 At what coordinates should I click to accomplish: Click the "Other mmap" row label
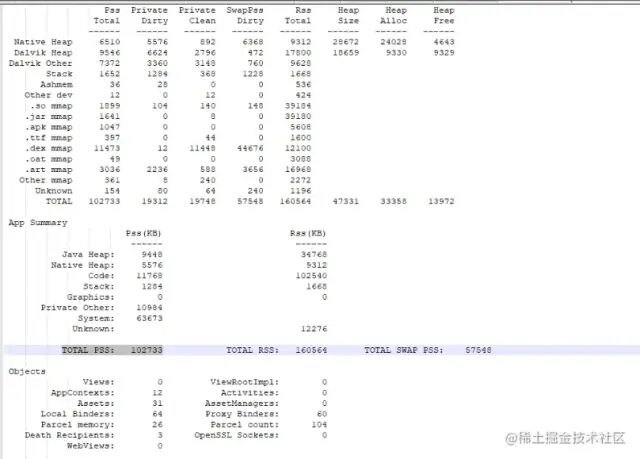[46, 180]
